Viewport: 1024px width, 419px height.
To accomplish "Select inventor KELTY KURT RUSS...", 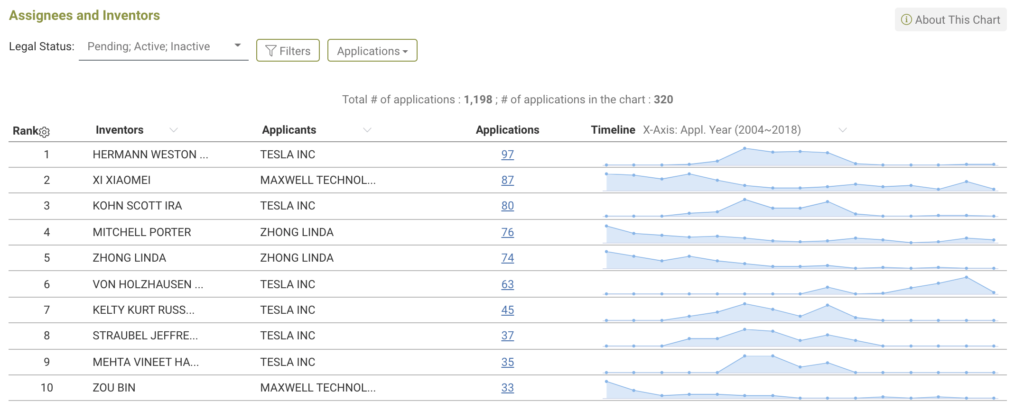I will click(x=144, y=310).
